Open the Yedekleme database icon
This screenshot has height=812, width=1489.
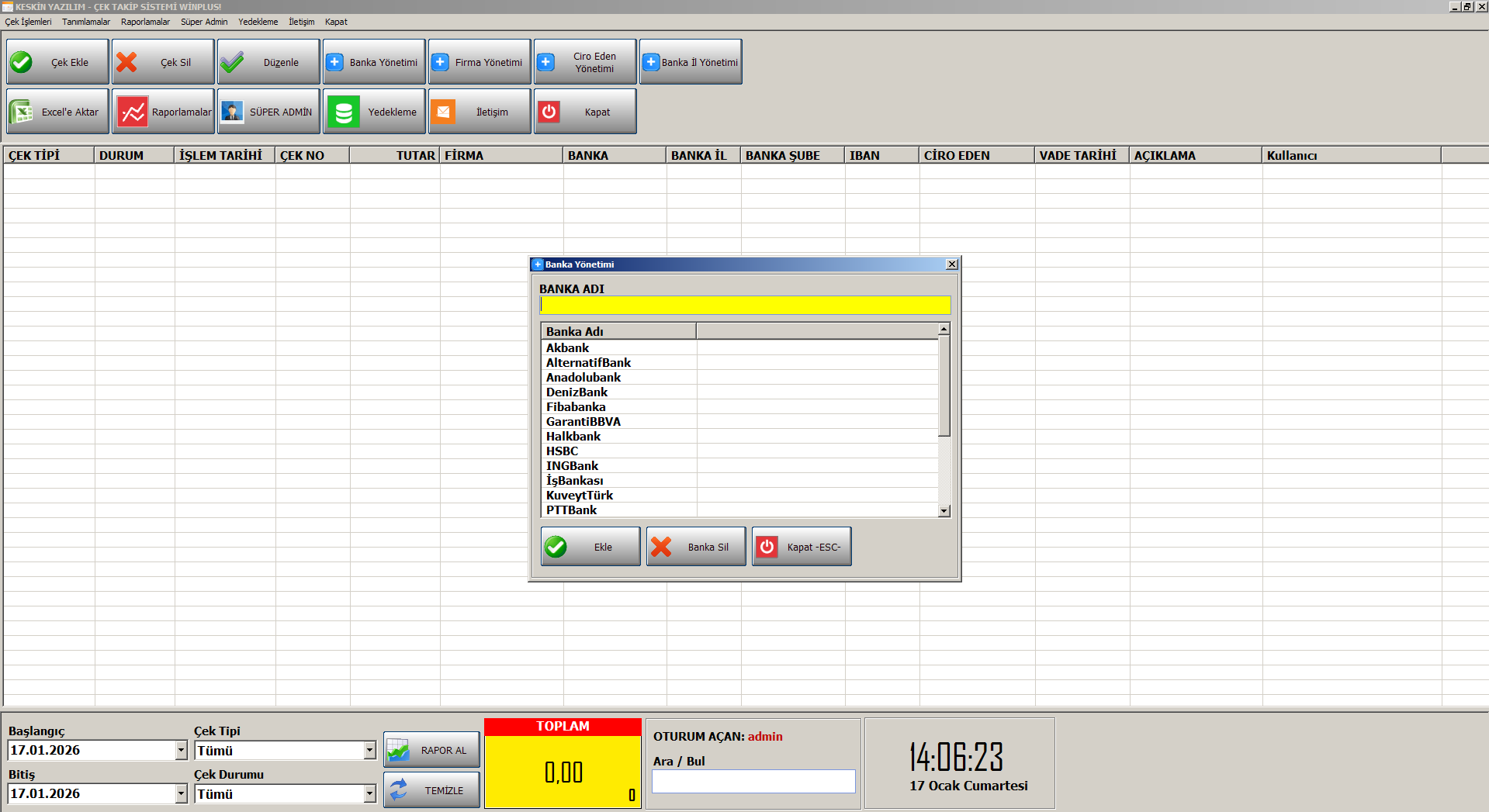(x=344, y=112)
